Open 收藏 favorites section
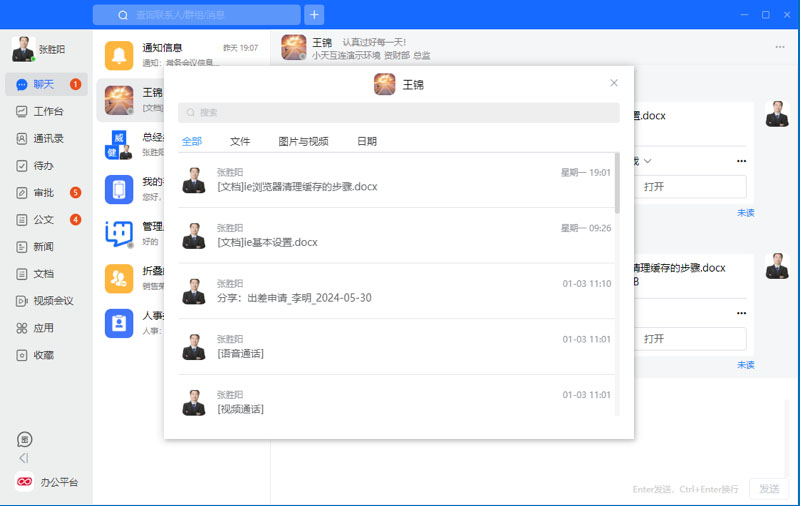Viewport: 800px width, 506px height. click(x=42, y=354)
